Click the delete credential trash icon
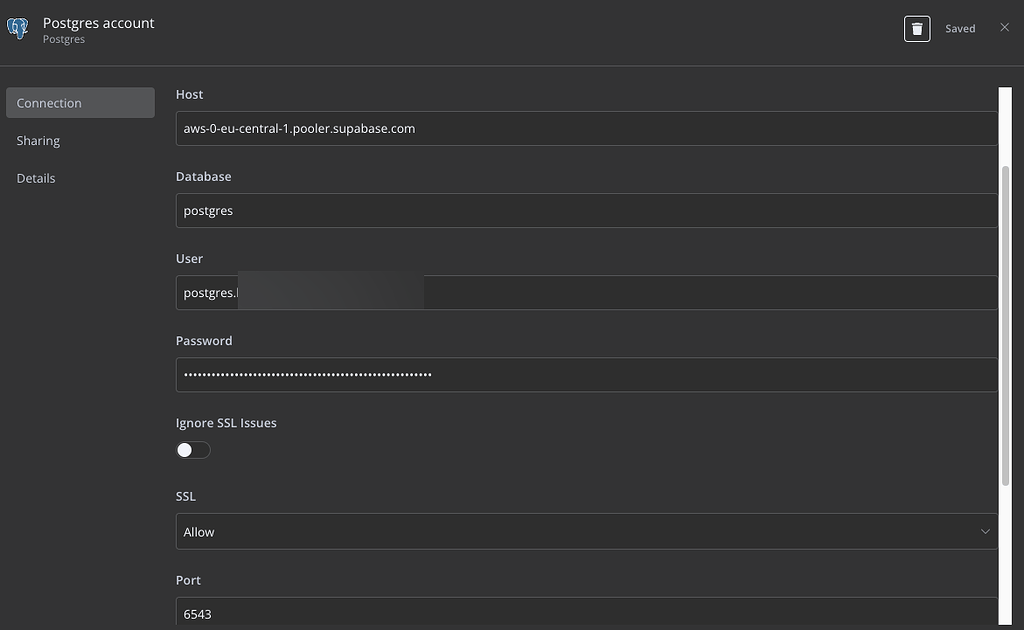Image resolution: width=1024 pixels, height=630 pixels. pos(917,29)
